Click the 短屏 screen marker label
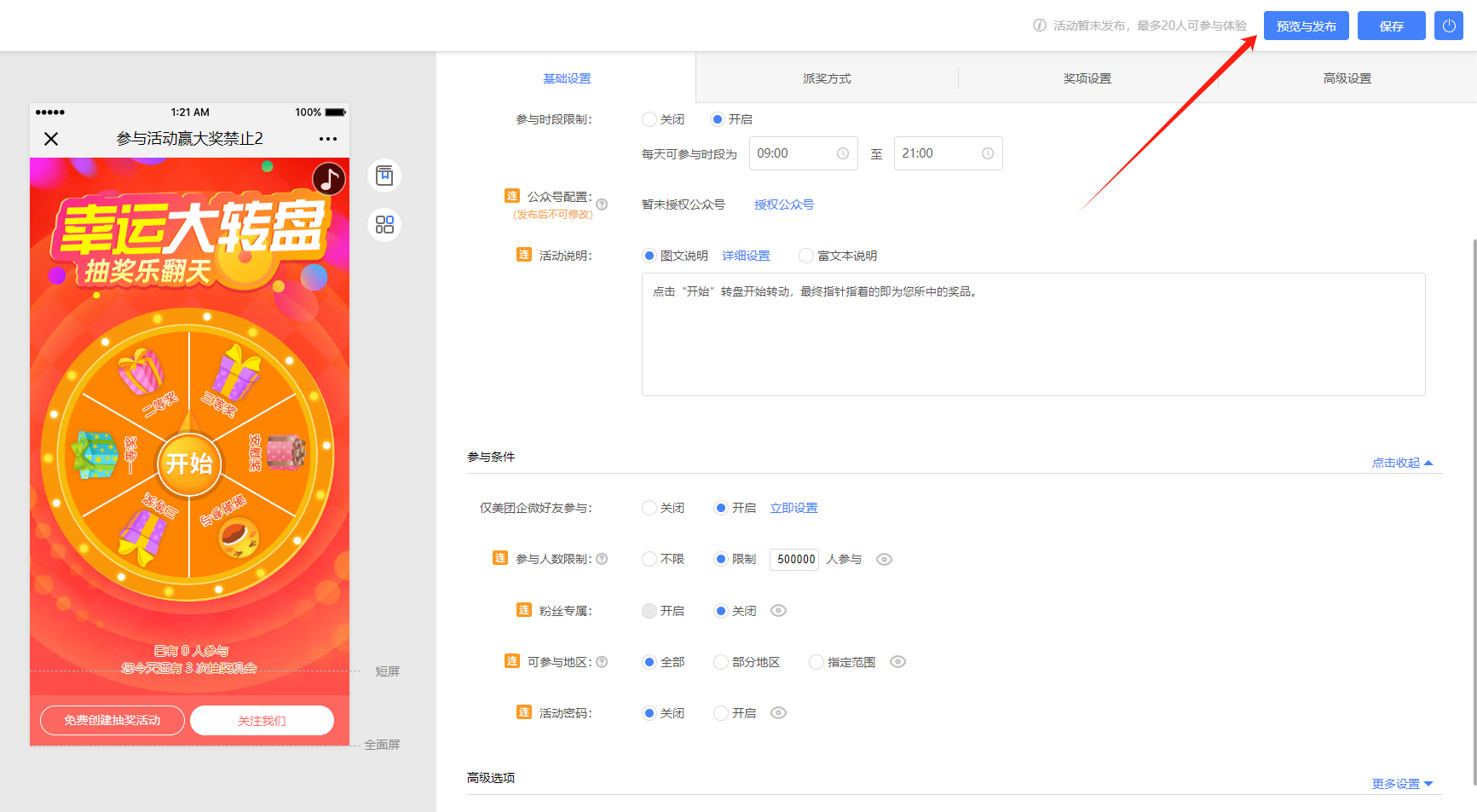Viewport: 1477px width, 812px height. pyautogui.click(x=388, y=671)
